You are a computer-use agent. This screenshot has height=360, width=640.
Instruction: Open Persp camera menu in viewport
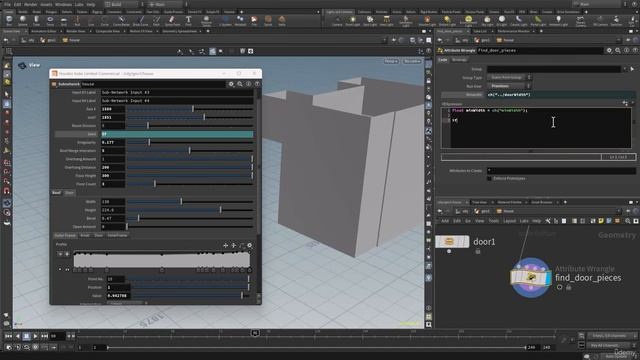tap(391, 61)
